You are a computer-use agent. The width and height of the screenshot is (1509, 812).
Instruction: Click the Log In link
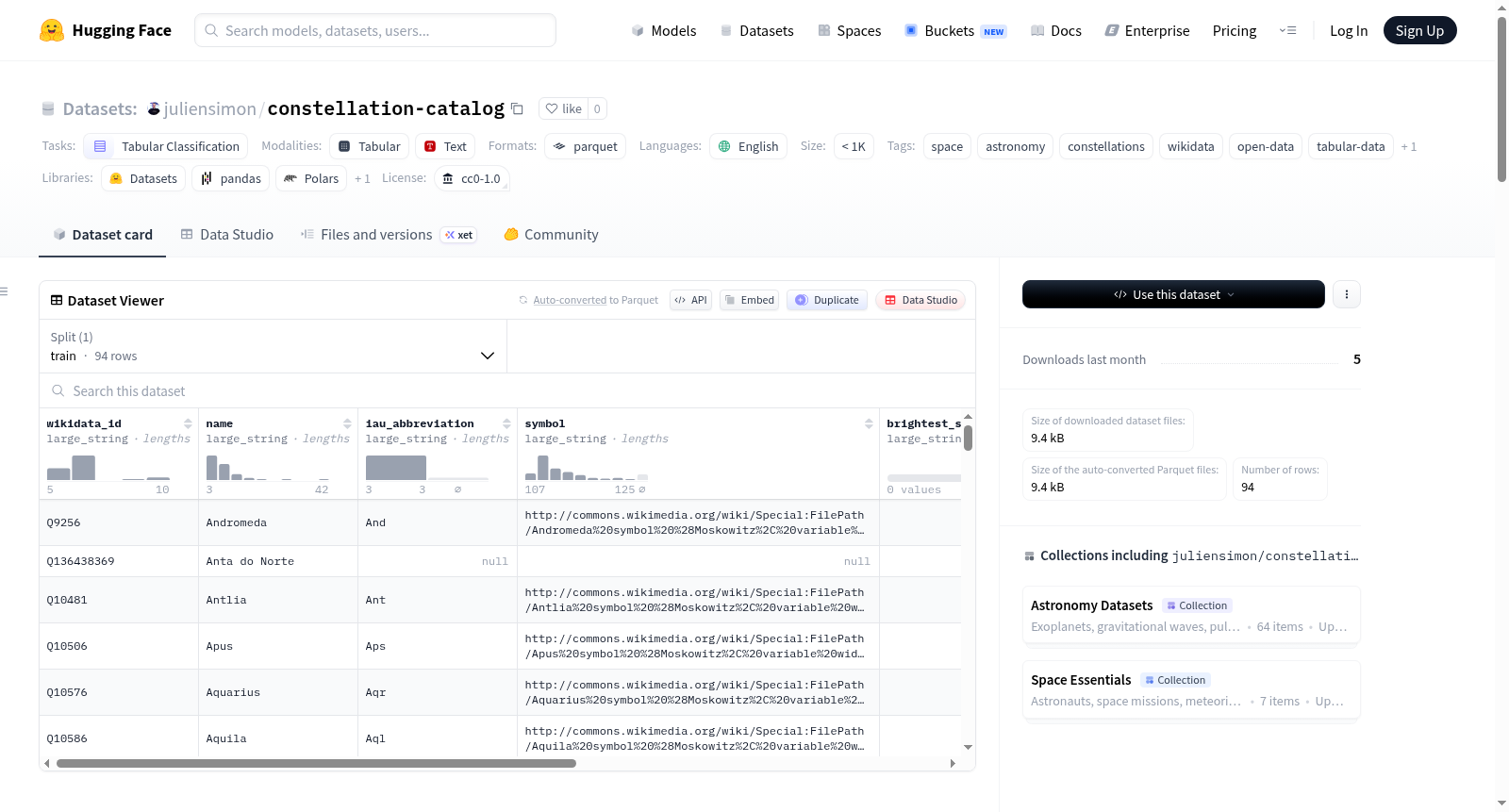click(x=1349, y=30)
